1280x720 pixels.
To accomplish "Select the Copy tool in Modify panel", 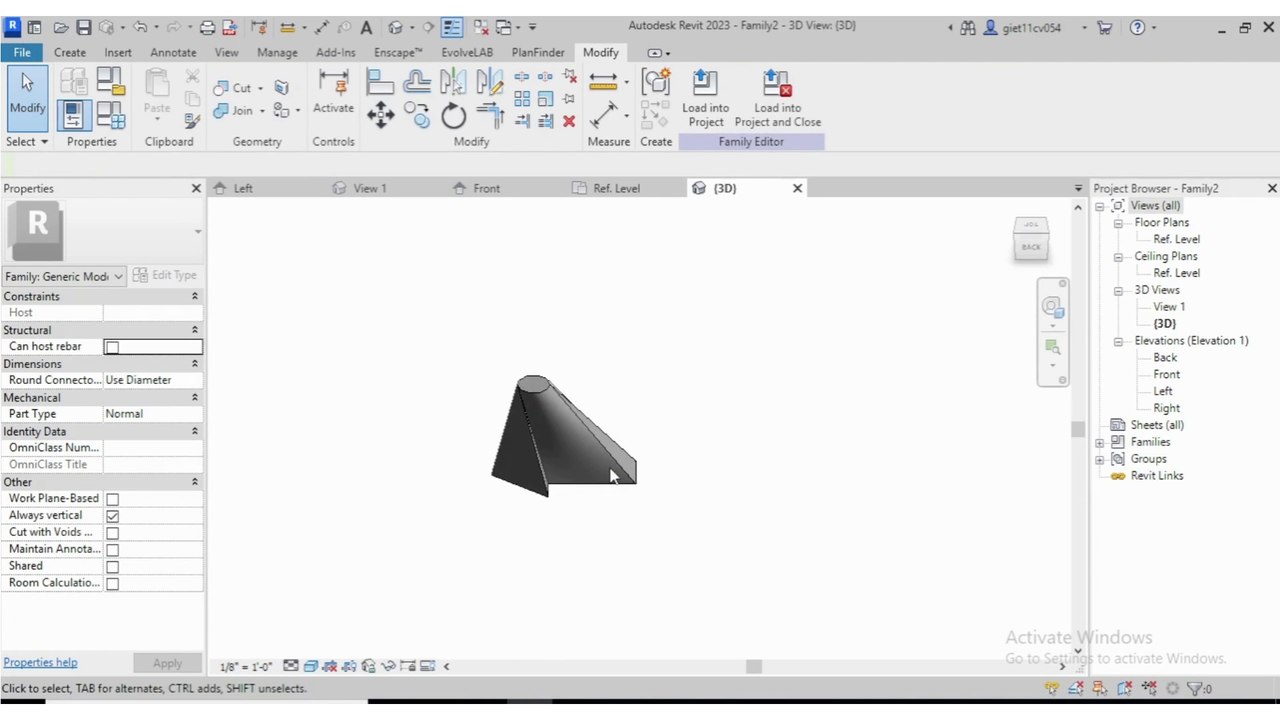I will pyautogui.click(x=417, y=116).
